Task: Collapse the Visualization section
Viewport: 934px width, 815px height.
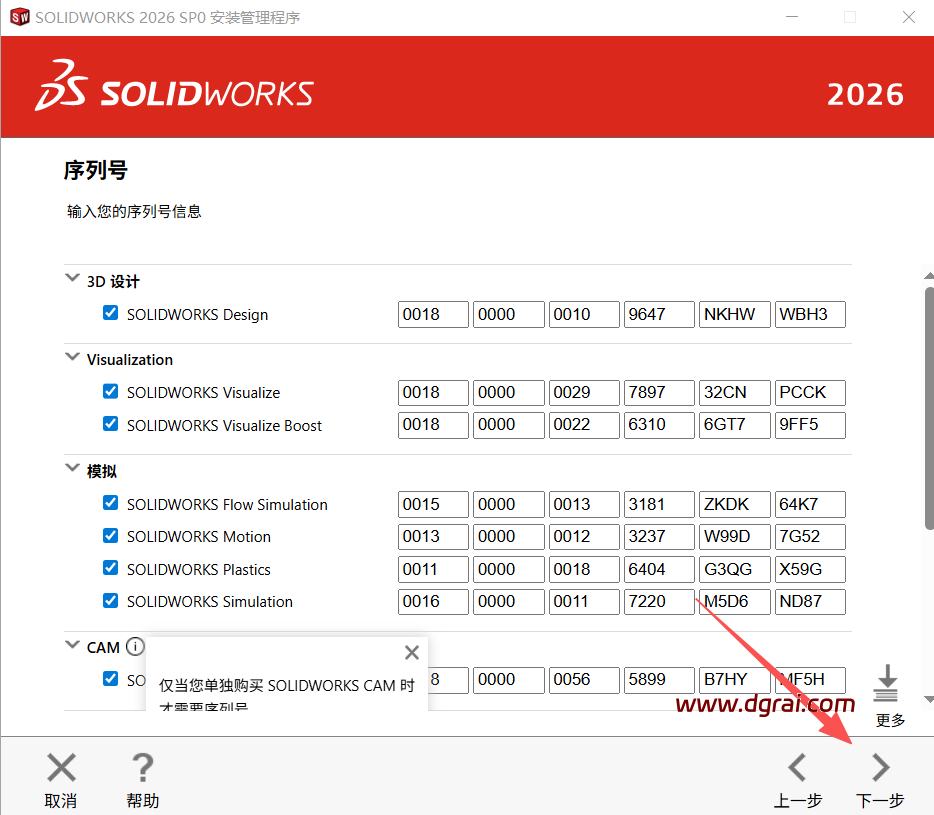Action: coord(72,358)
